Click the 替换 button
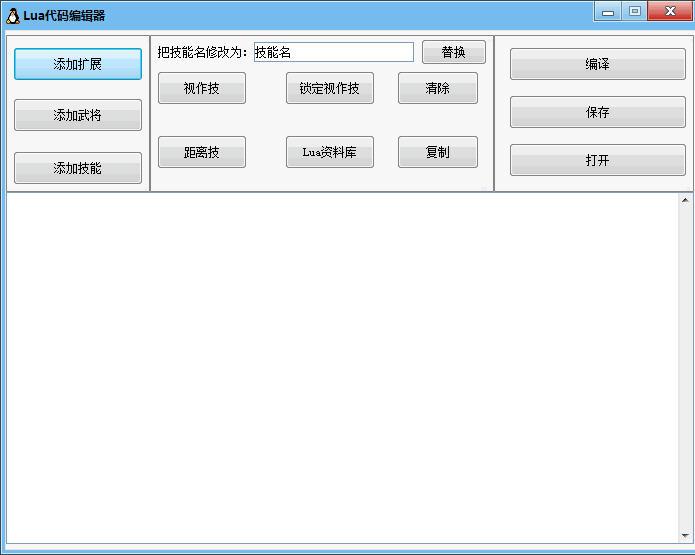The image size is (695, 555). (x=453, y=52)
